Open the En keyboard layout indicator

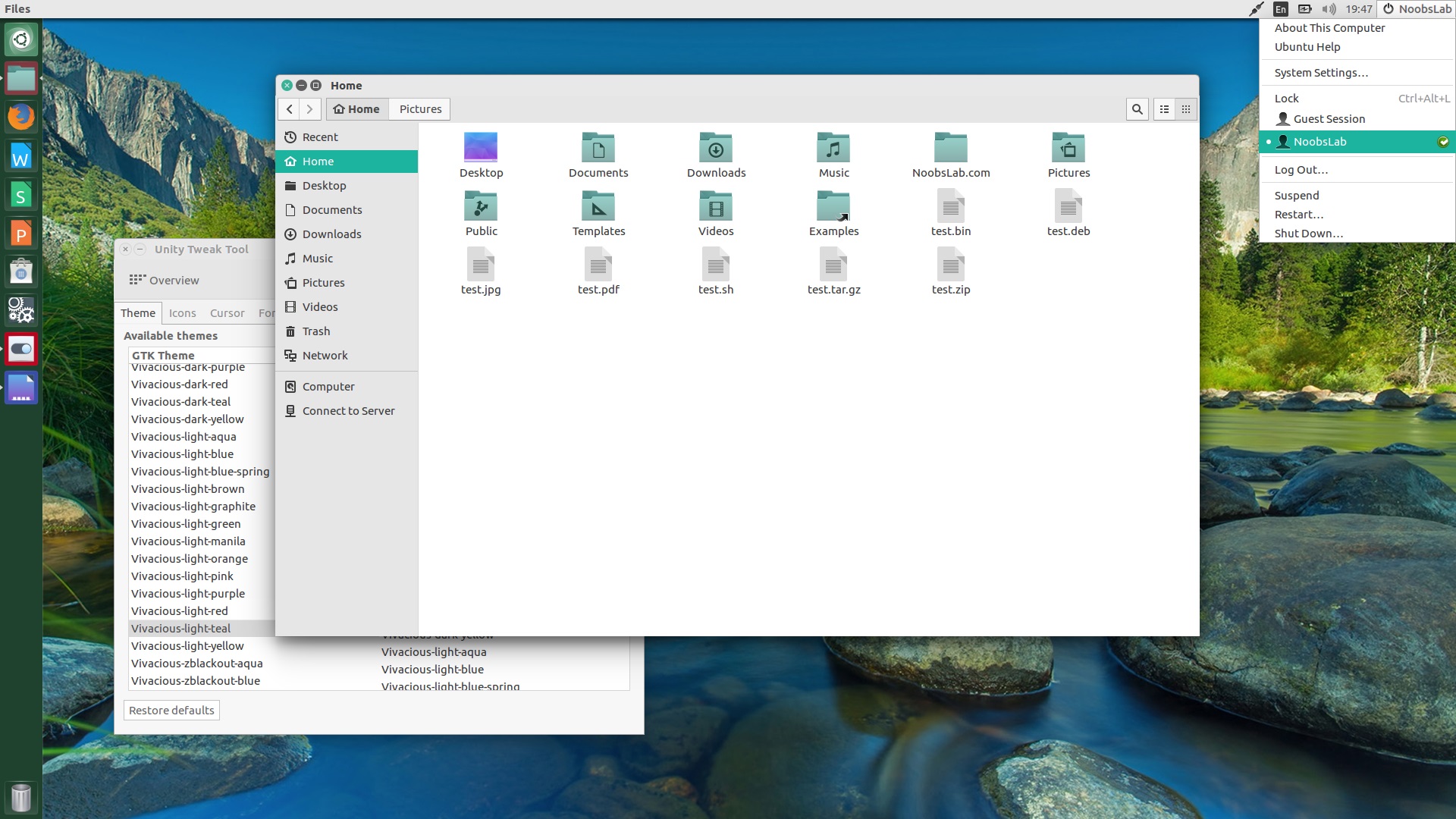(1279, 9)
